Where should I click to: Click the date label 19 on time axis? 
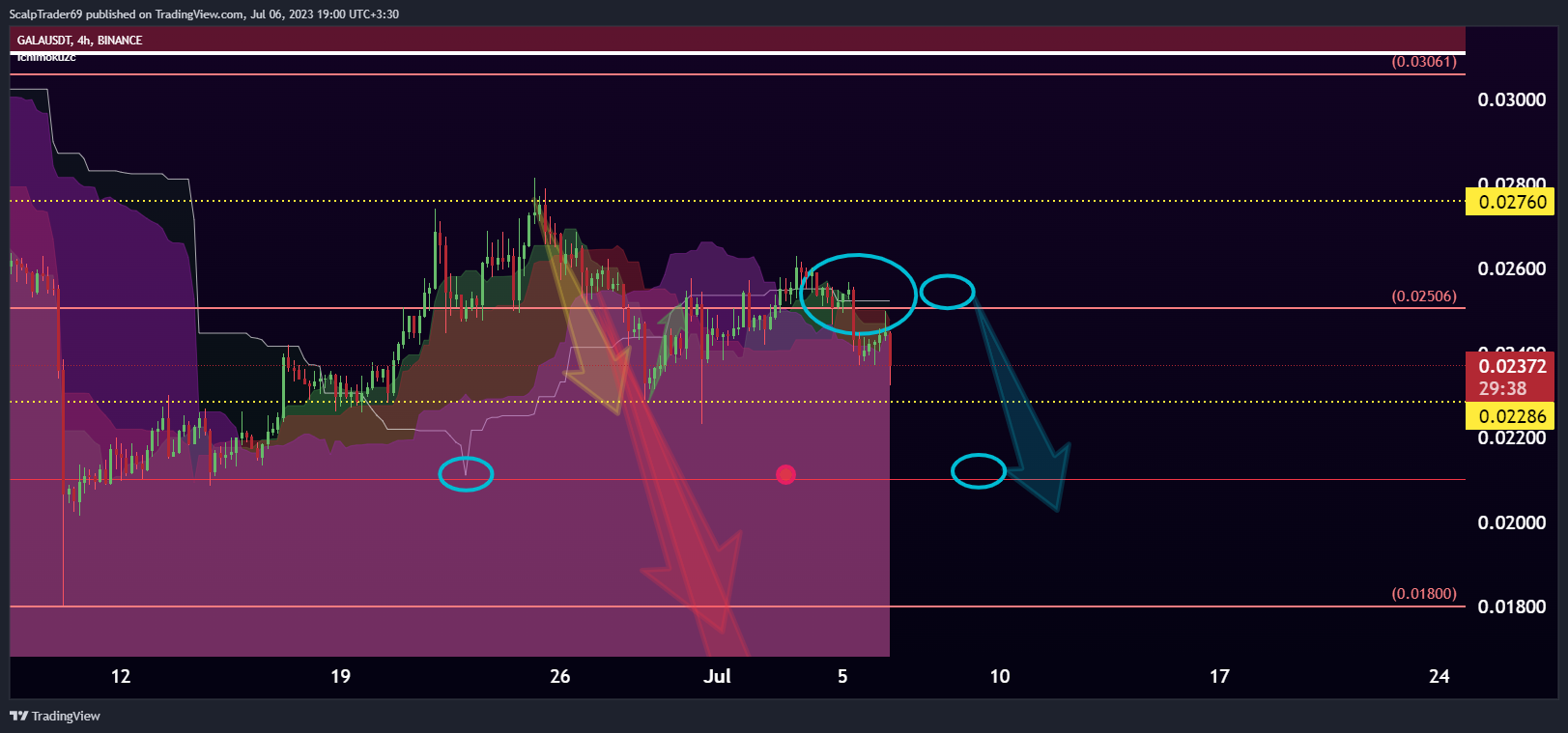pos(340,676)
